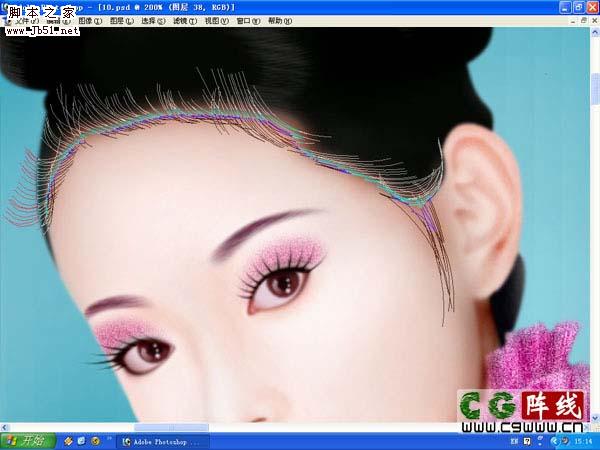Launch first quick launch icon beside Start
The width and height of the screenshot is (600, 450).
click(x=68, y=441)
